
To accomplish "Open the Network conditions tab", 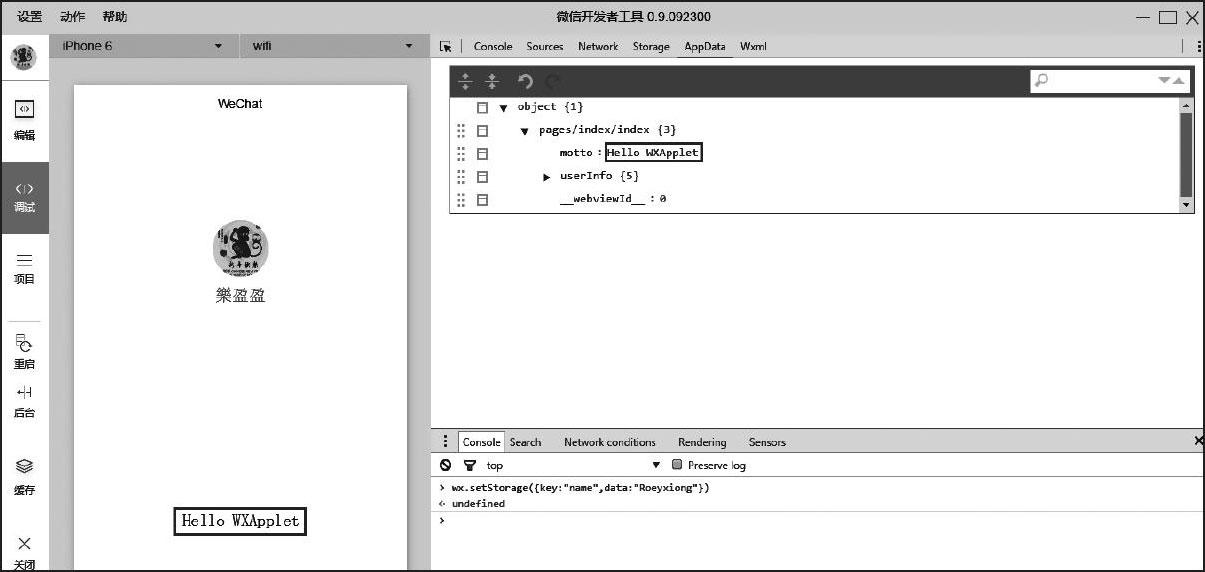I will click(610, 442).
